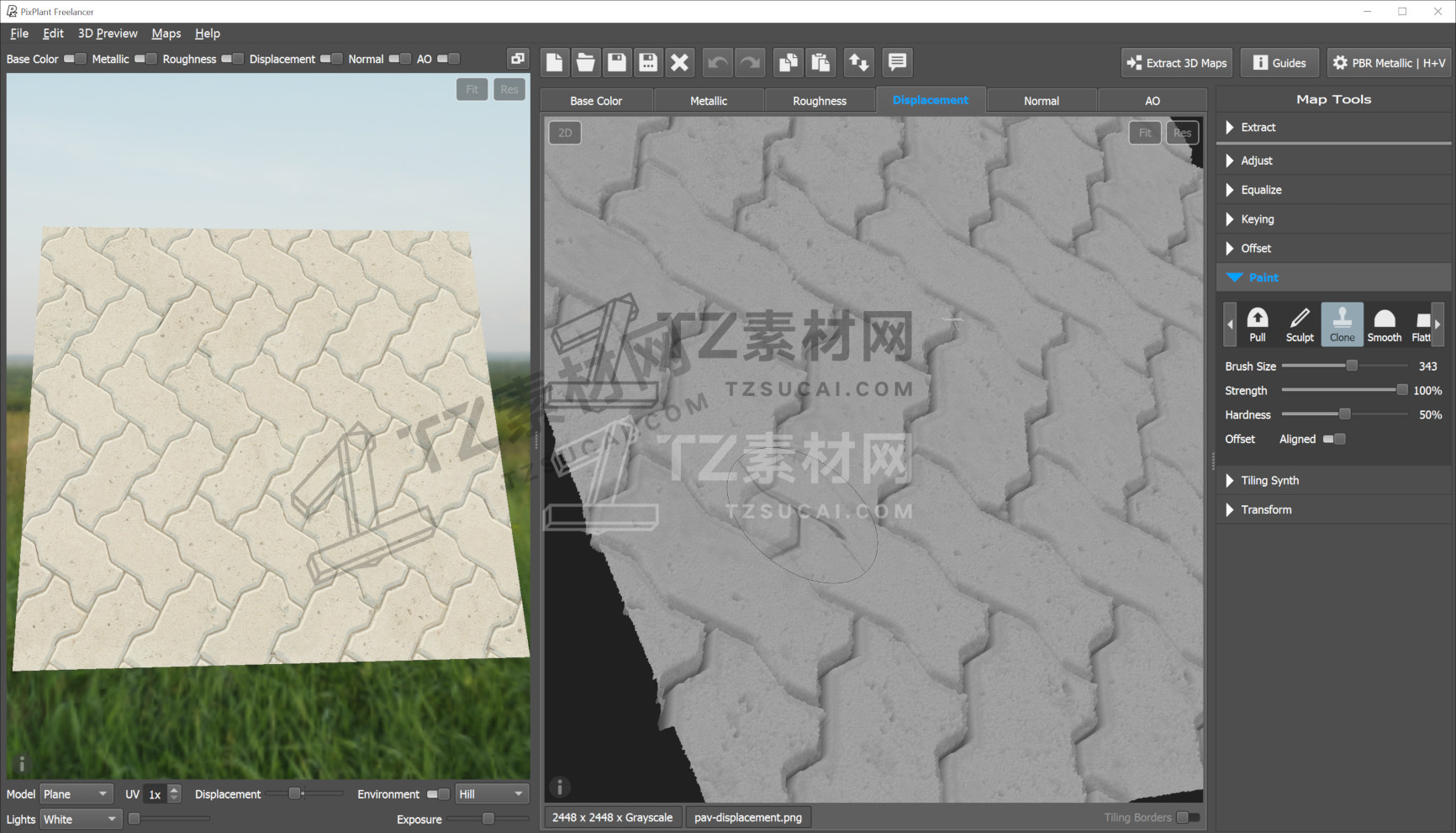Save the project with the floppy disk icon
Viewport: 1456px width, 833px height.
tap(617, 62)
